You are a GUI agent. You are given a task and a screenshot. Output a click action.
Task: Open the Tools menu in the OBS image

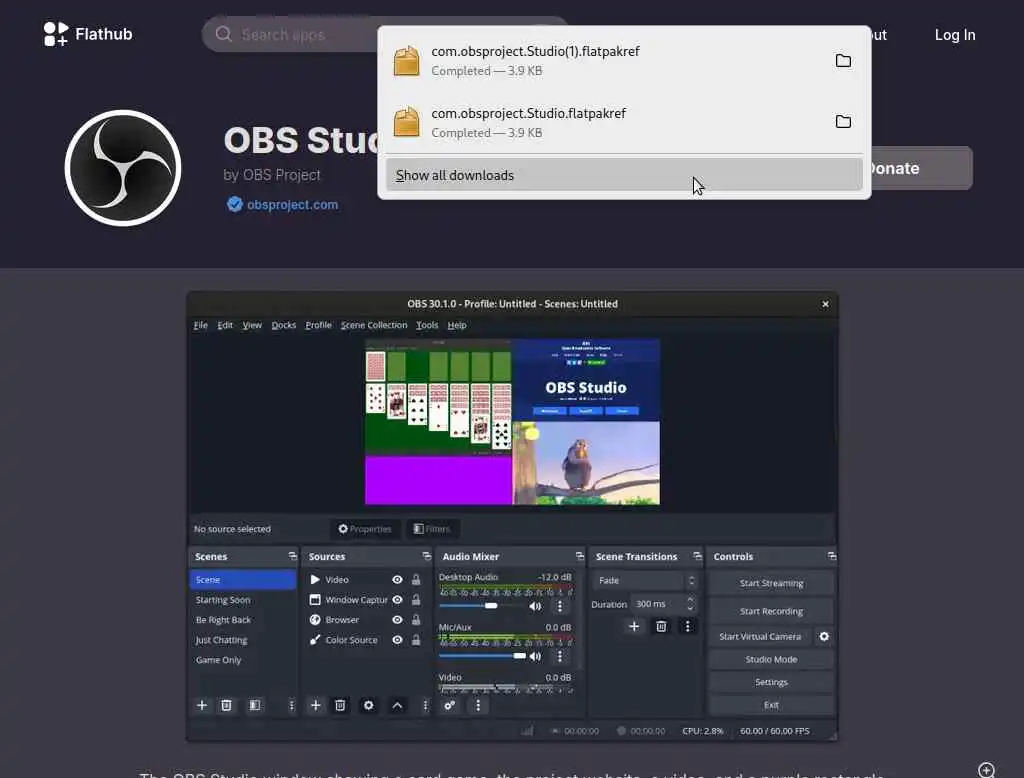point(427,325)
